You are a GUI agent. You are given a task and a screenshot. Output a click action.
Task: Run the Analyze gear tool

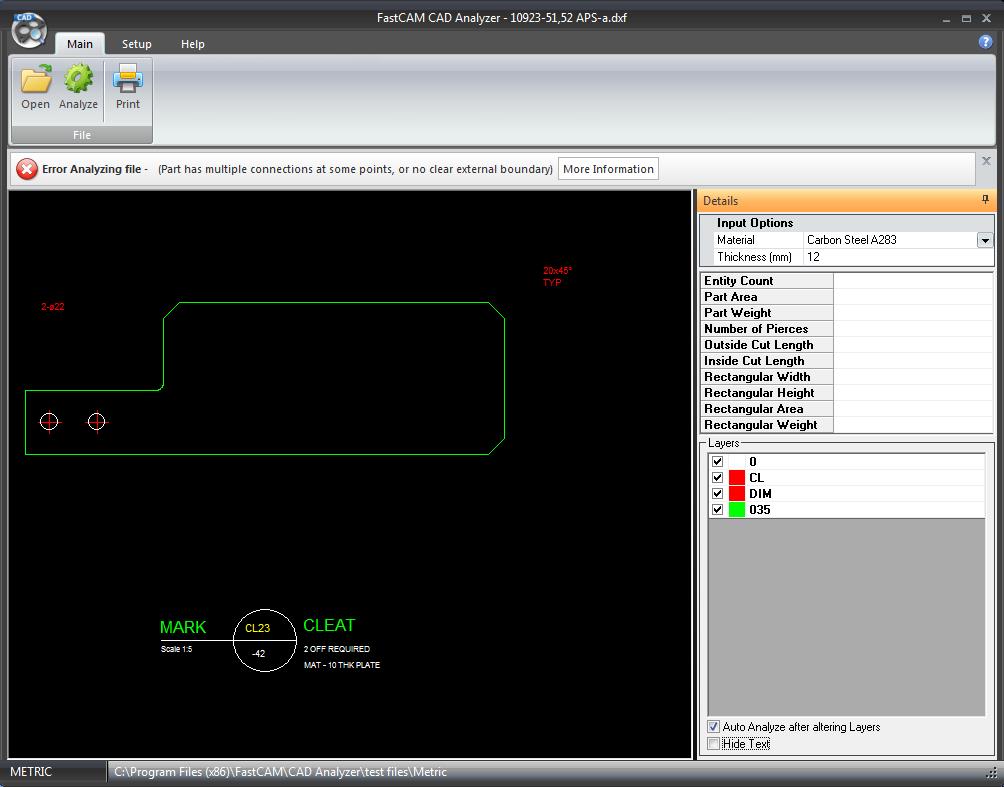coord(78,87)
